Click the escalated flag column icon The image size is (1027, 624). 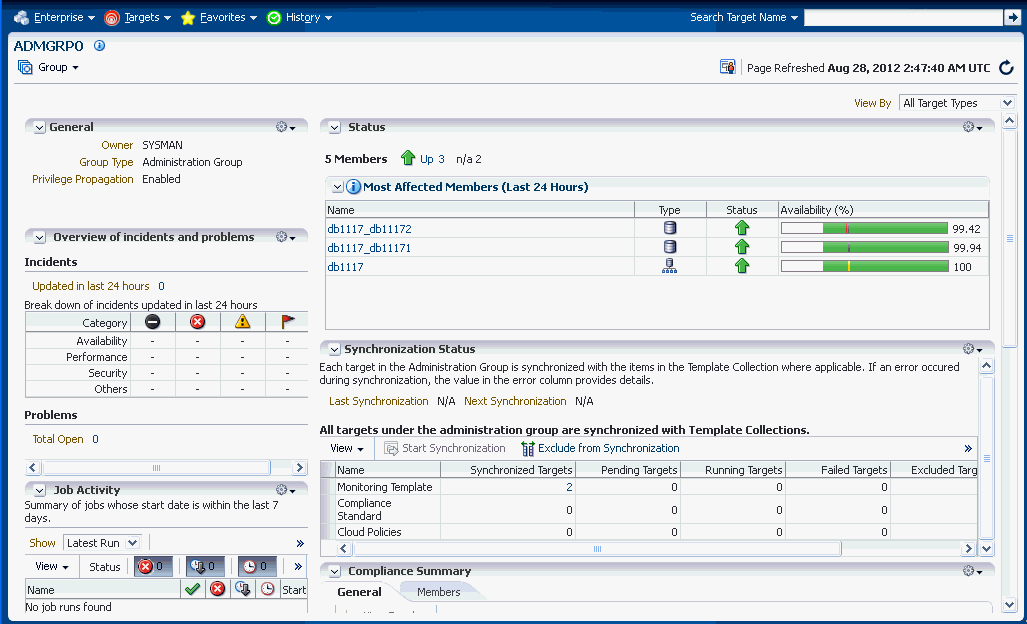[288, 321]
